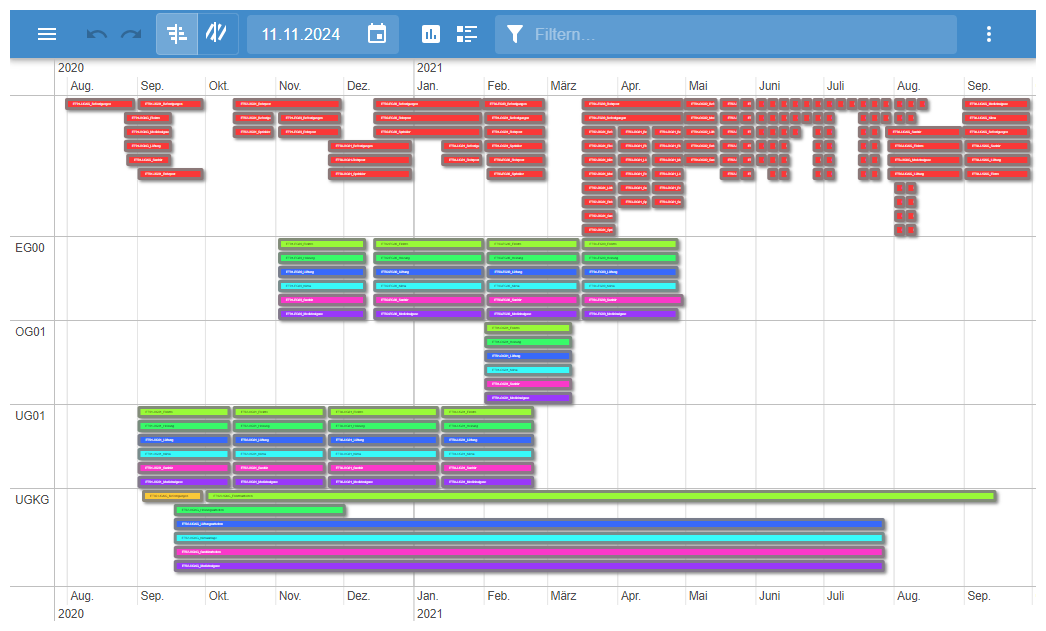The image size is (1046, 631).
Task: Click the blue bar in OG01 row
Action: (528, 356)
